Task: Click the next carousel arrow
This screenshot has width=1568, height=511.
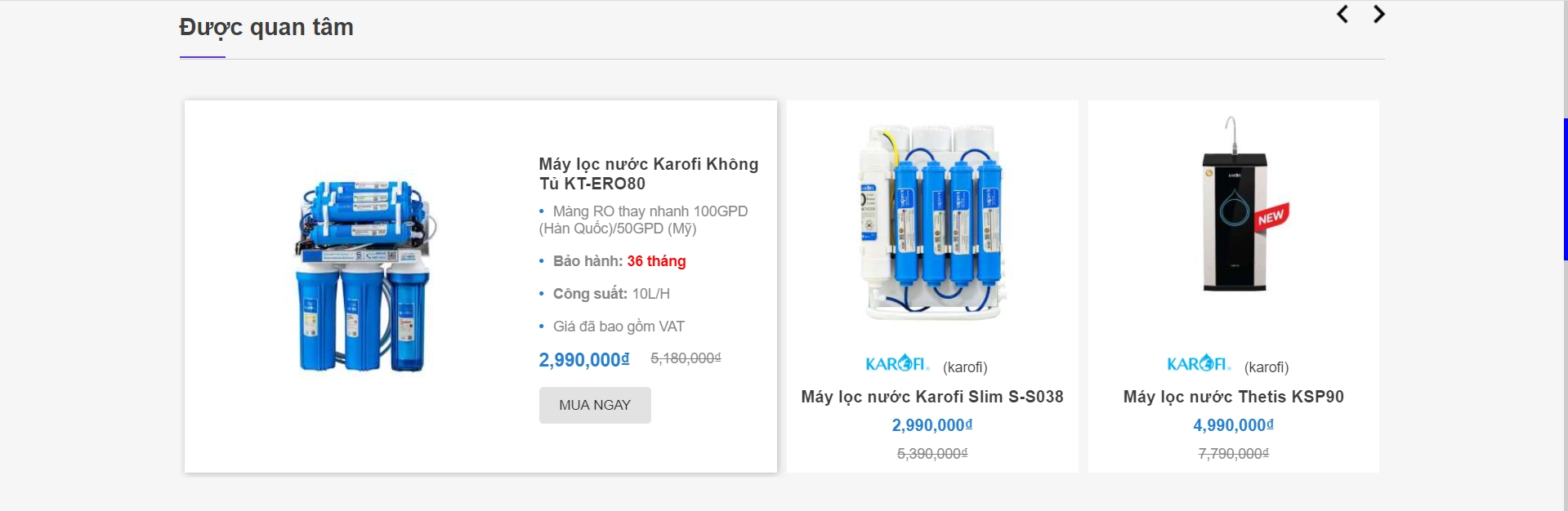Action: pos(1379,15)
